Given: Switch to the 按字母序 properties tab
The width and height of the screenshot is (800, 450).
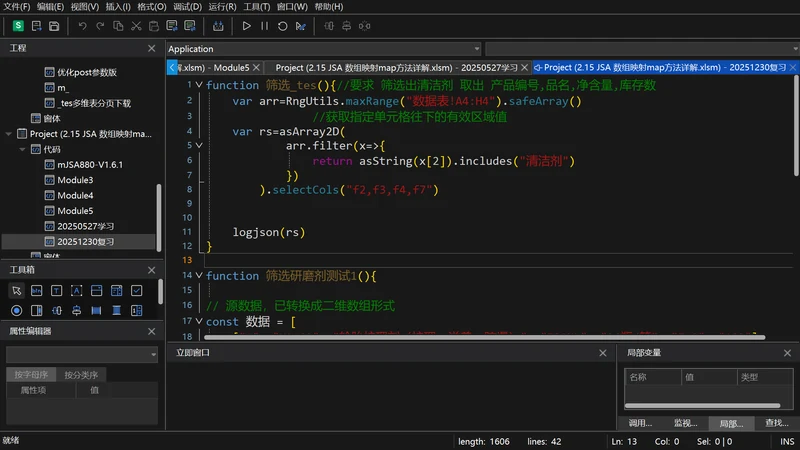Looking at the screenshot, I should pyautogui.click(x=31, y=374).
